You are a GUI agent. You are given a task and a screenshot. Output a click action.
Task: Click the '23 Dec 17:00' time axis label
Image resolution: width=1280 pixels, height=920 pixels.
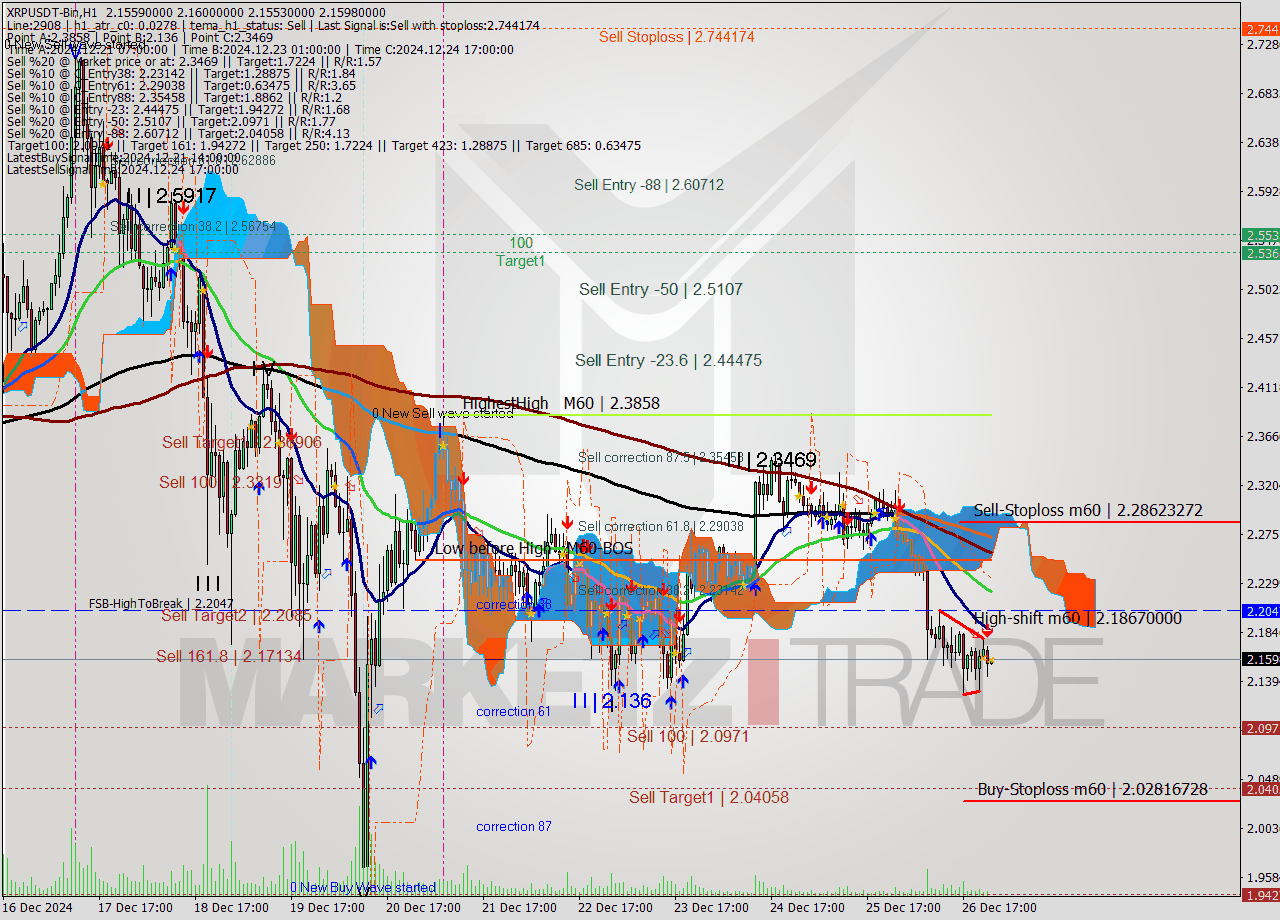[x=711, y=908]
